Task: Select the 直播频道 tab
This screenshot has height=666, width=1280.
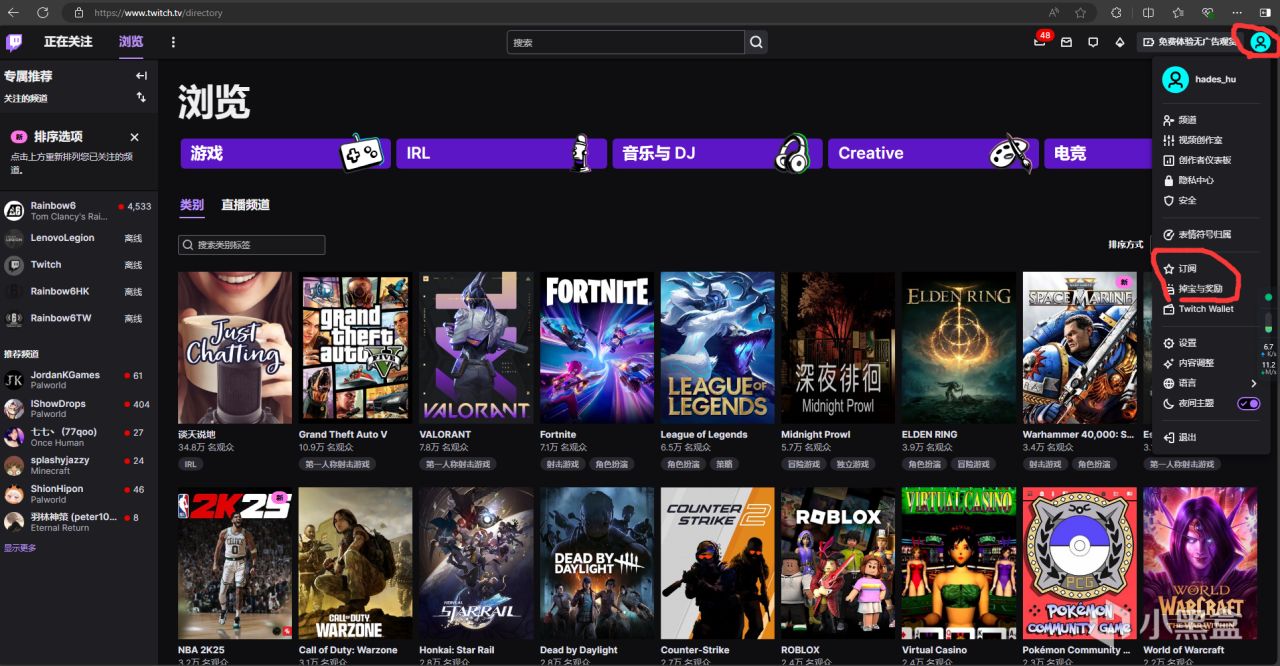Action: (x=245, y=205)
